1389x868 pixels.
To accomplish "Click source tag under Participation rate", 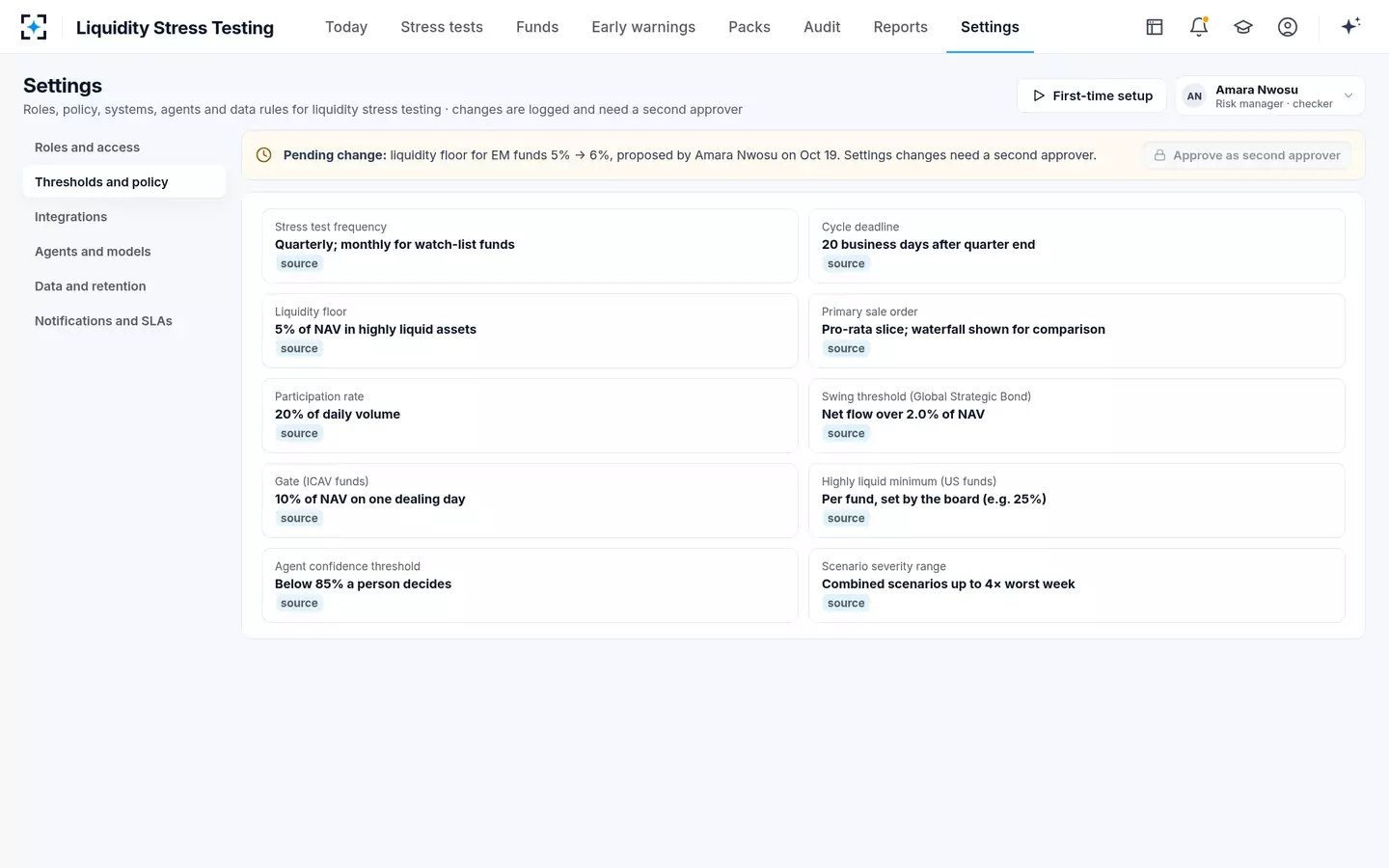I will (299, 434).
